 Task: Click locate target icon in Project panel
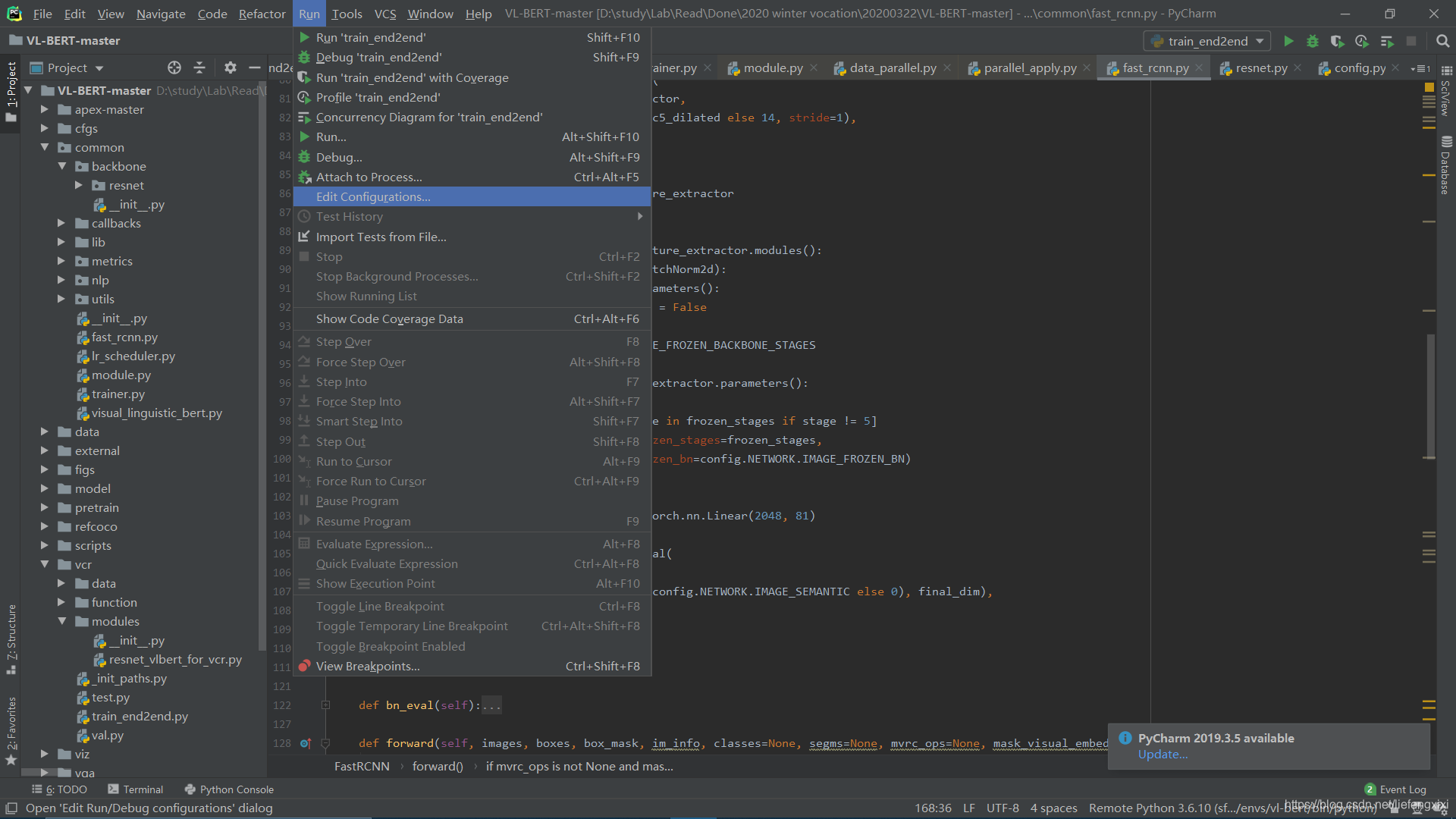pos(174,67)
